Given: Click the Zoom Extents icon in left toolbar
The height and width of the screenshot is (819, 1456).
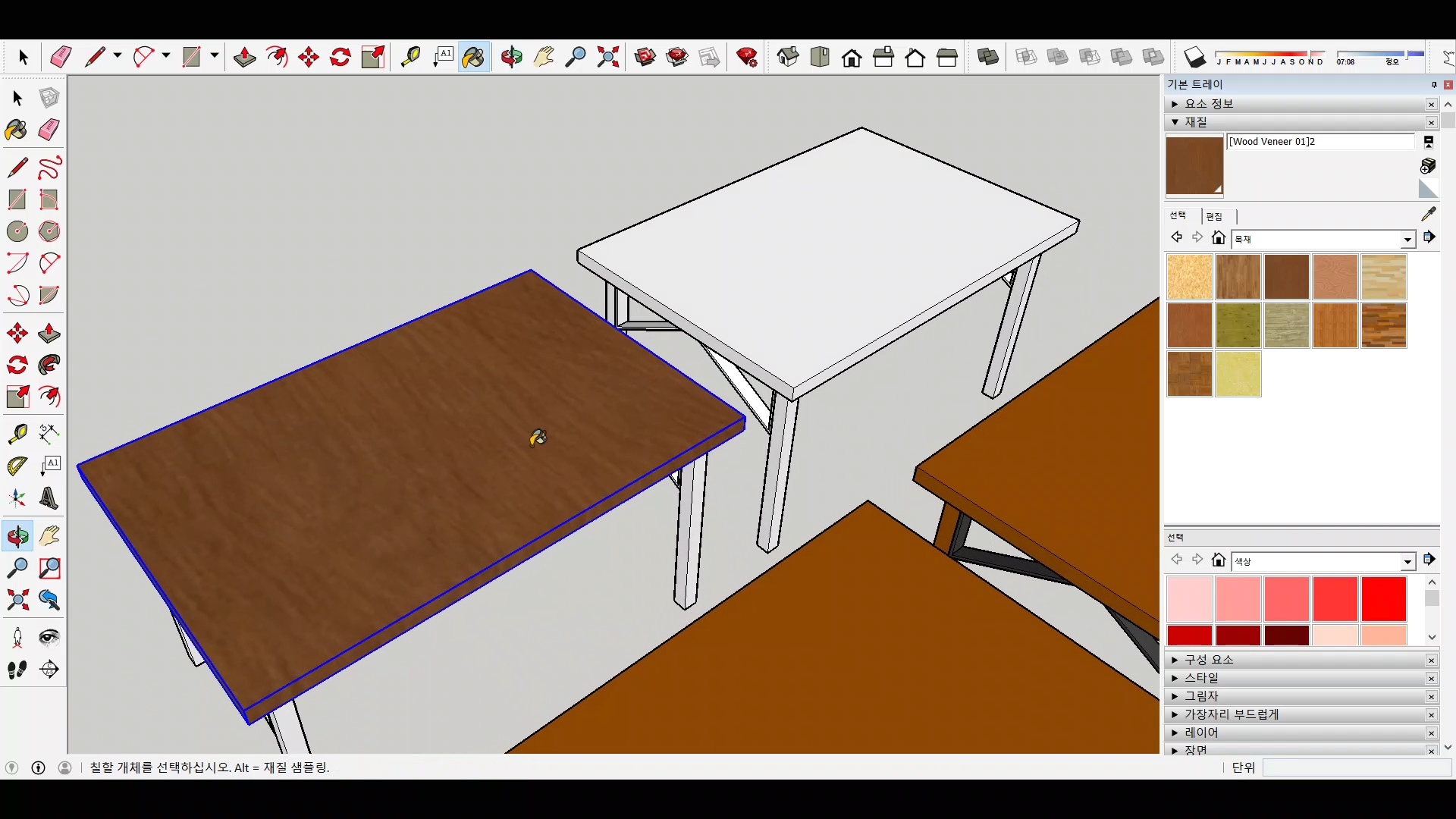Looking at the screenshot, I should tap(17, 601).
